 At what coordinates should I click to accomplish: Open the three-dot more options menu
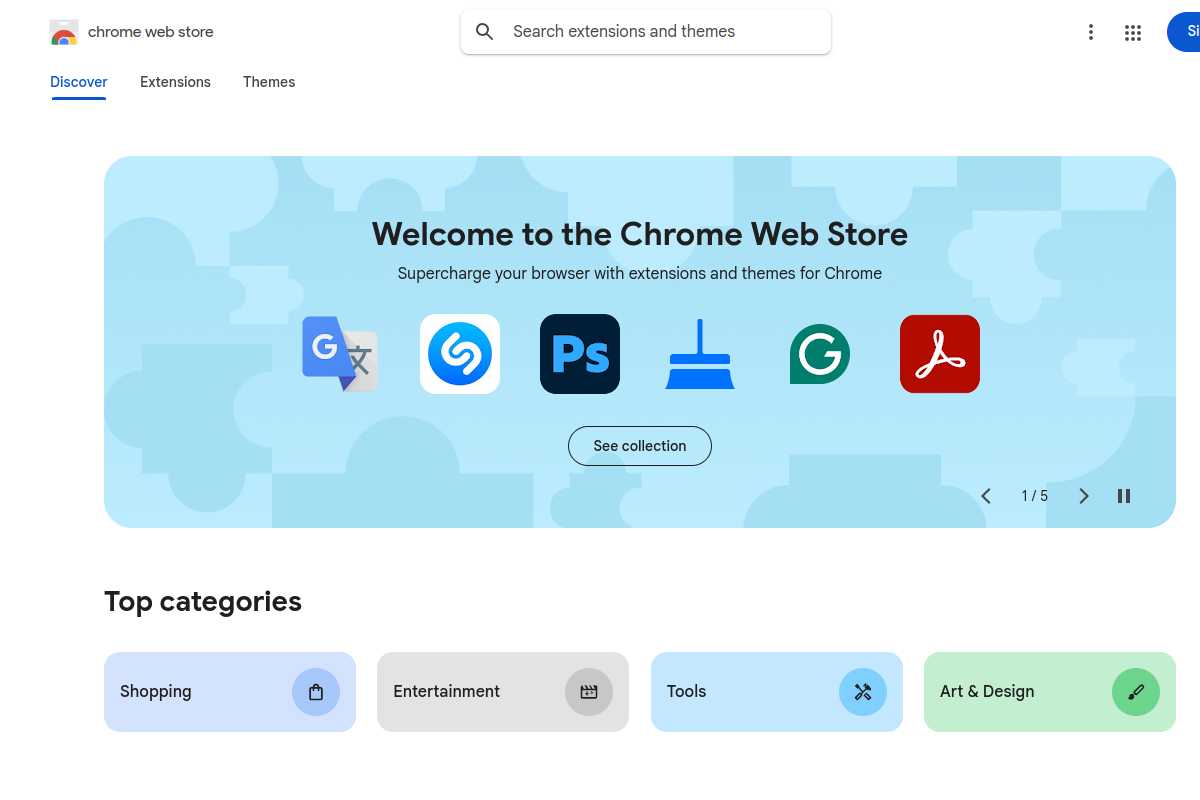point(1091,33)
